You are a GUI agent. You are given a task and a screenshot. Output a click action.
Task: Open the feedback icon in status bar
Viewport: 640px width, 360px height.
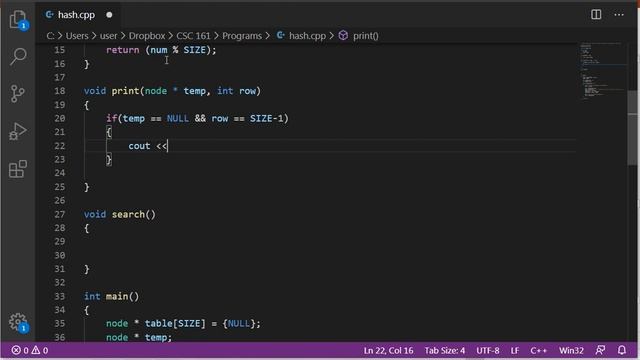pyautogui.click(x=600, y=350)
